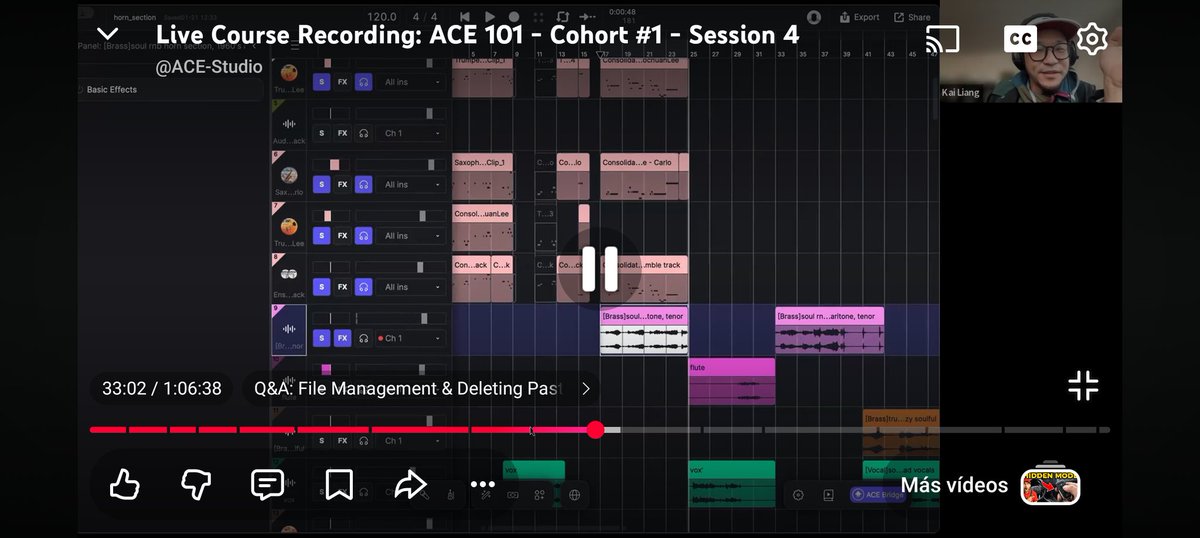The image size is (1200, 538).
Task: Open Ch 1 dropdown on Aud...ack track
Action: click(x=411, y=133)
